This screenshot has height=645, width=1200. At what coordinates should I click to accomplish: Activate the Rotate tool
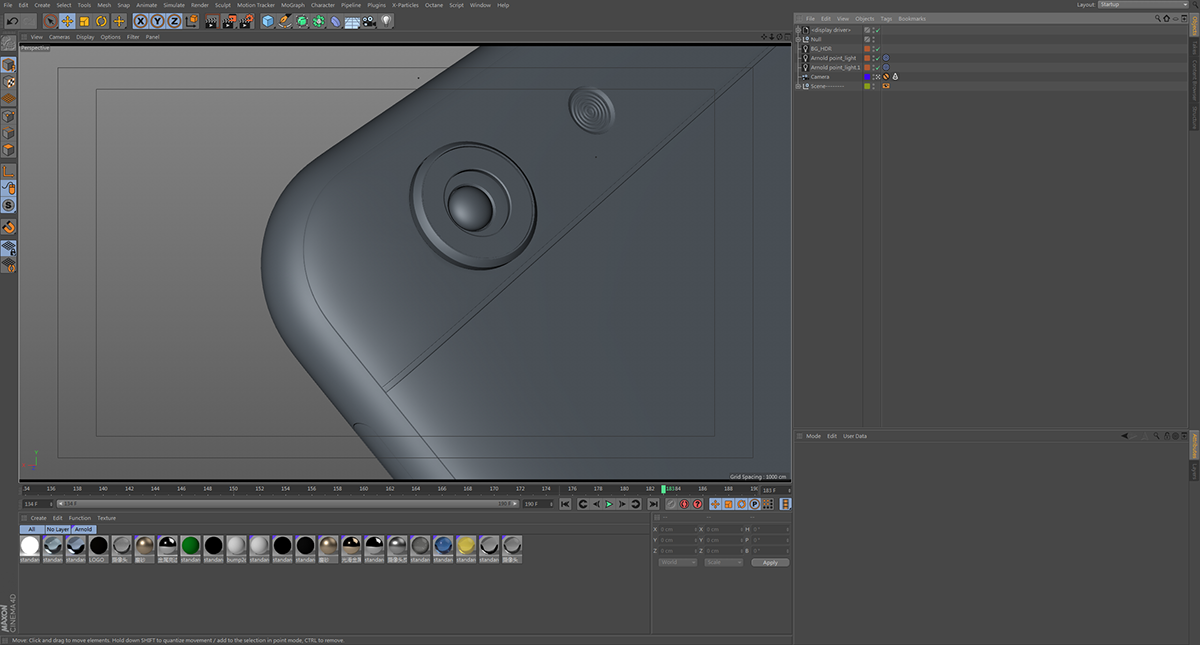tap(101, 20)
